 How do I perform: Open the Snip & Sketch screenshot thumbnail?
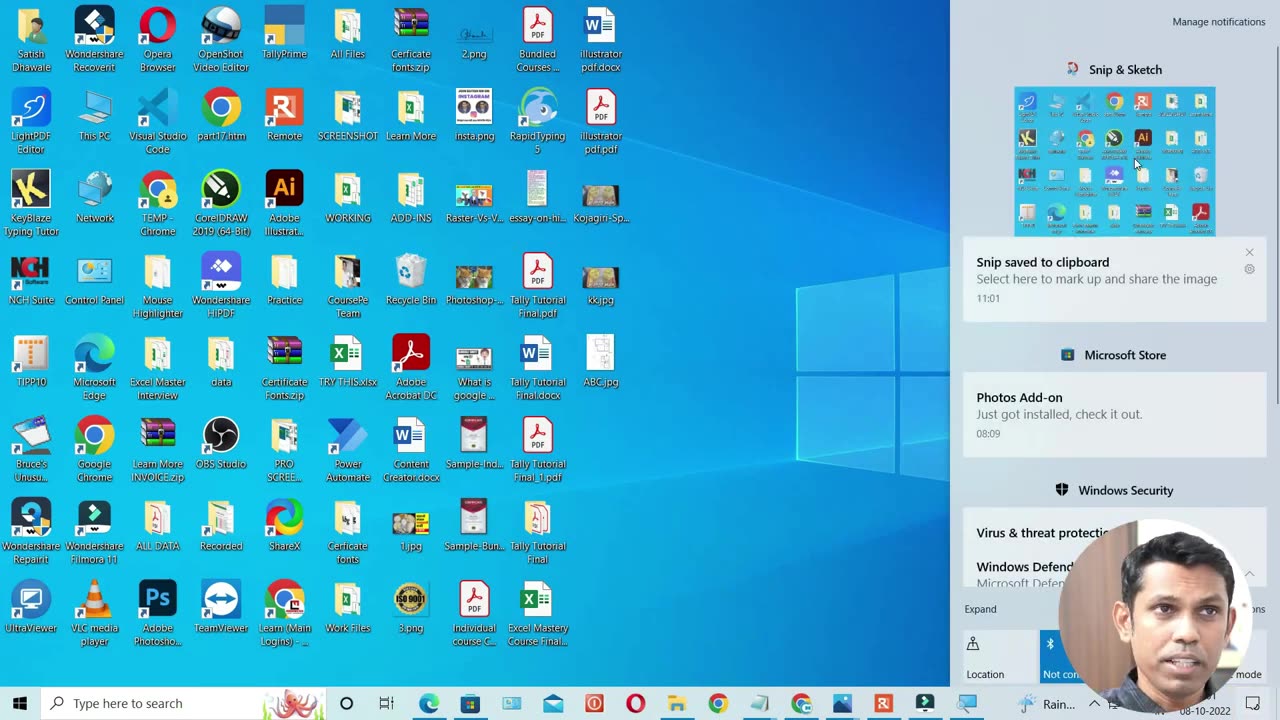pyautogui.click(x=1115, y=161)
